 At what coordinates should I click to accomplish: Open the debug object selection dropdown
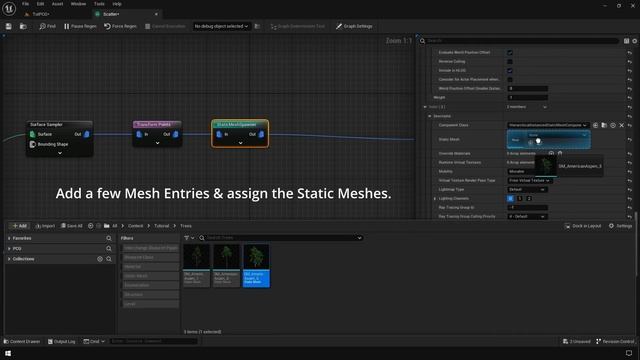click(x=221, y=26)
